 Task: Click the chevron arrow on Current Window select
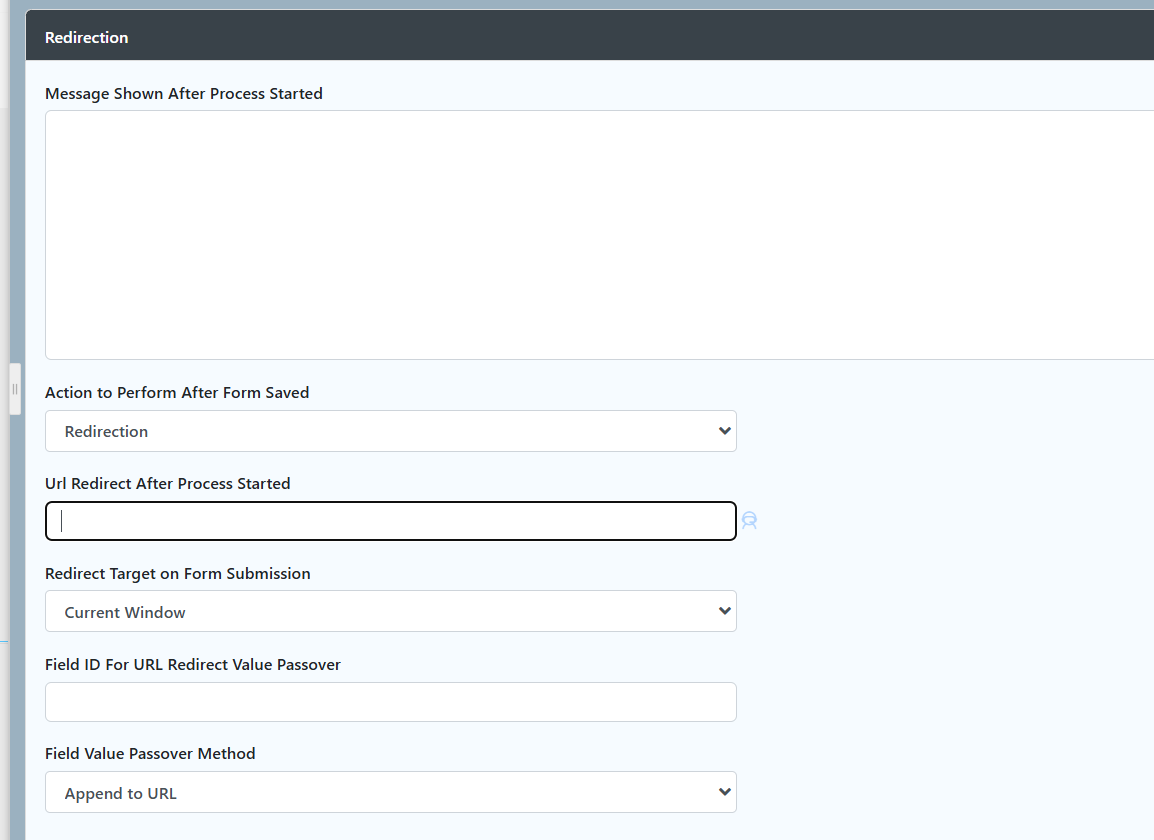pos(725,611)
